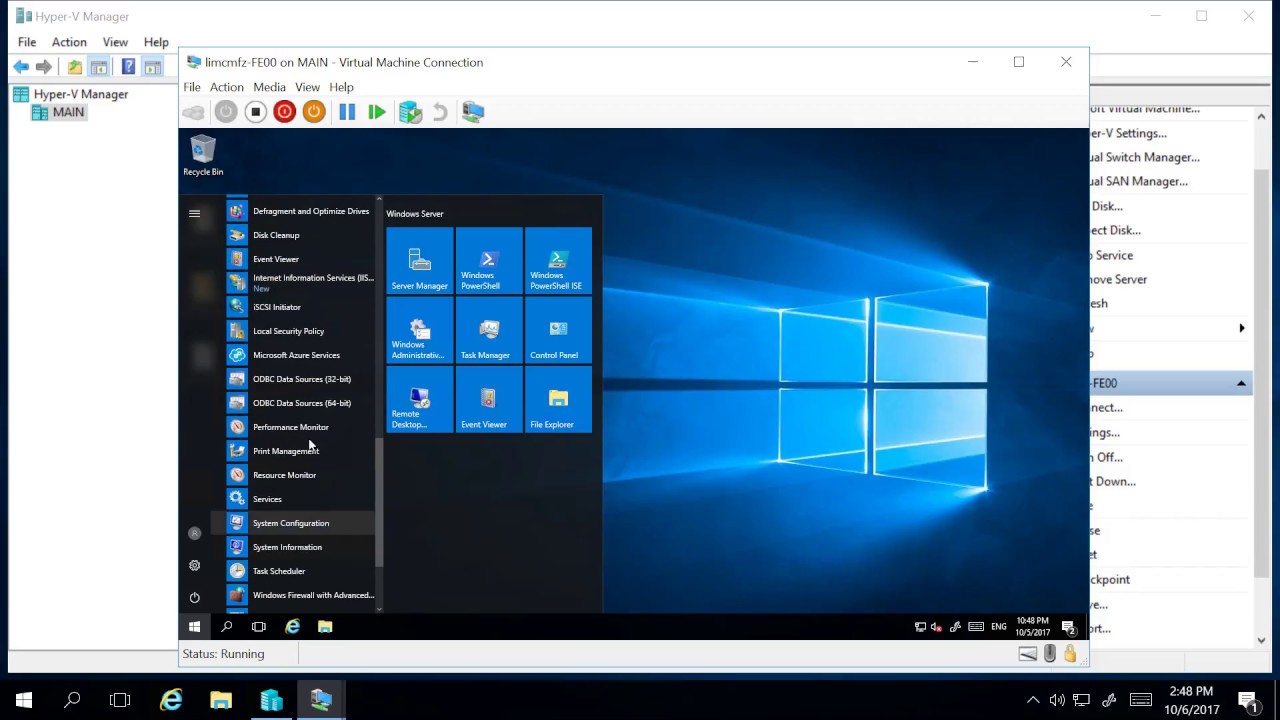Open Local Security Policy
The width and height of the screenshot is (1280, 720).
(x=299, y=331)
